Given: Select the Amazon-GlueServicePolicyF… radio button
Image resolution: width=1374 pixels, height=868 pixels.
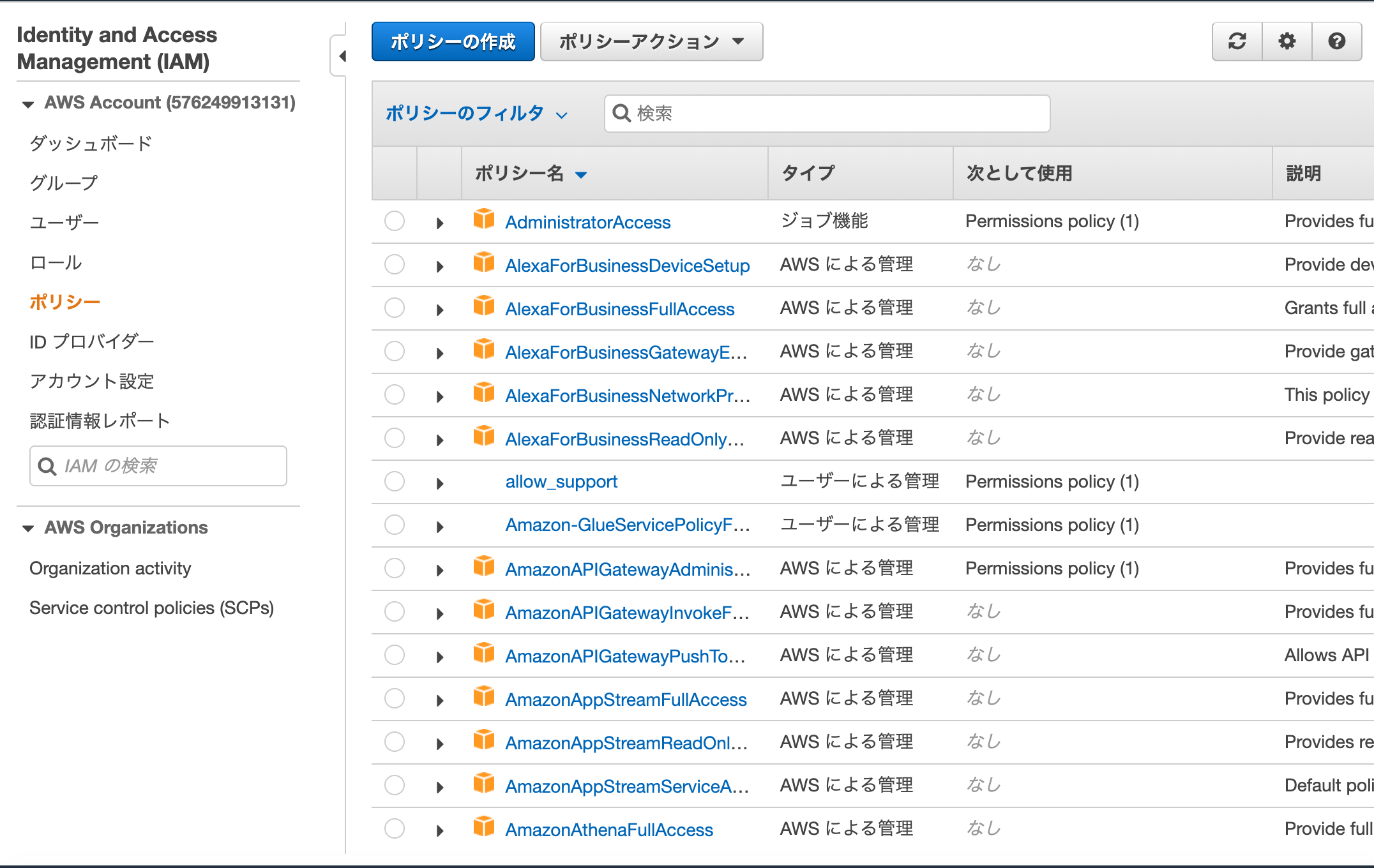Looking at the screenshot, I should 395,525.
